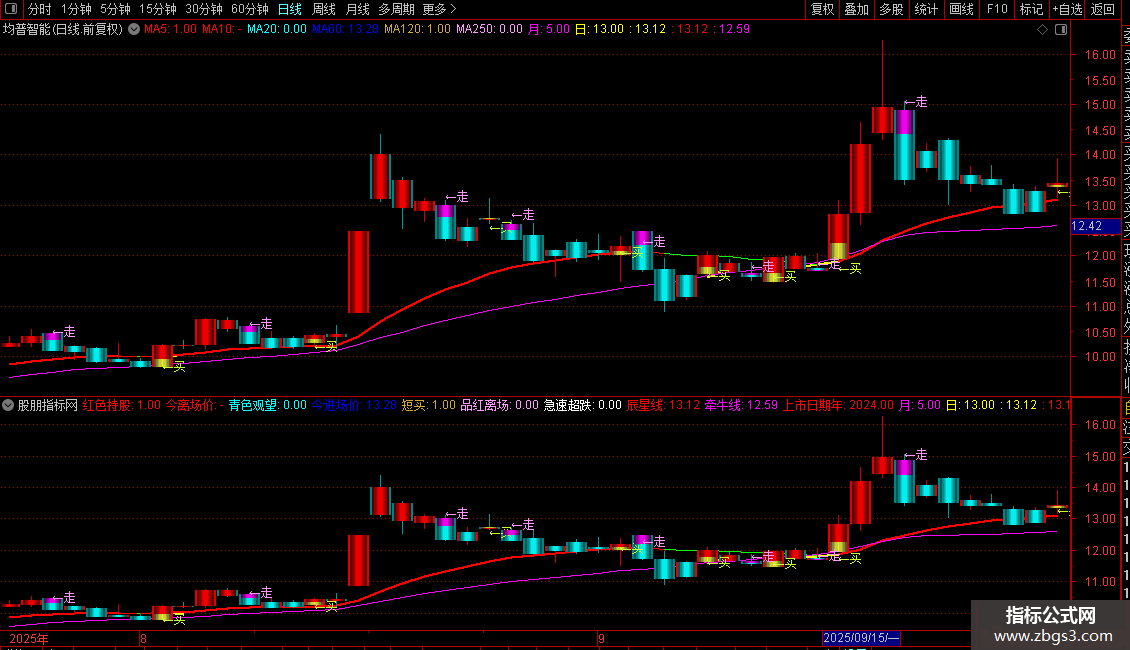Open the 多股 multi-stock view

point(891,9)
